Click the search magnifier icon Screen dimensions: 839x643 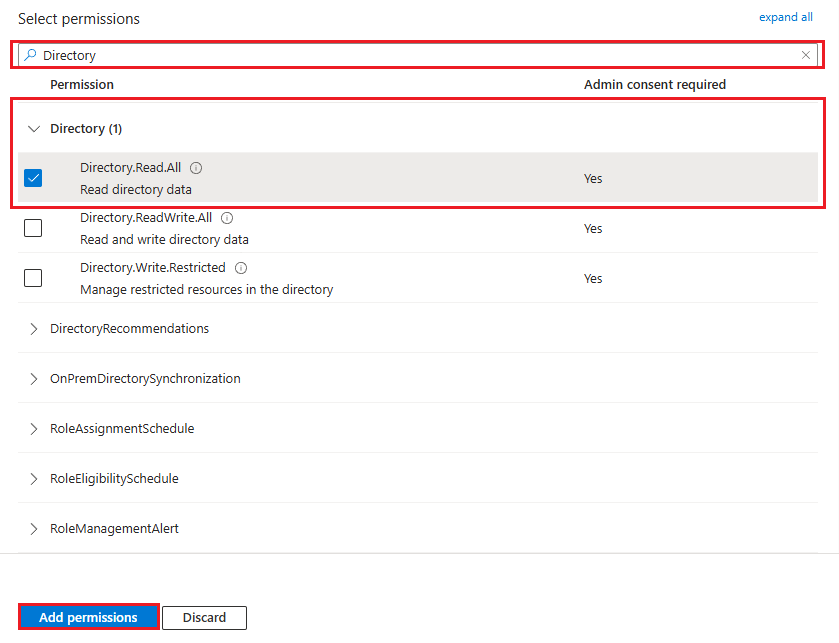tap(30, 55)
